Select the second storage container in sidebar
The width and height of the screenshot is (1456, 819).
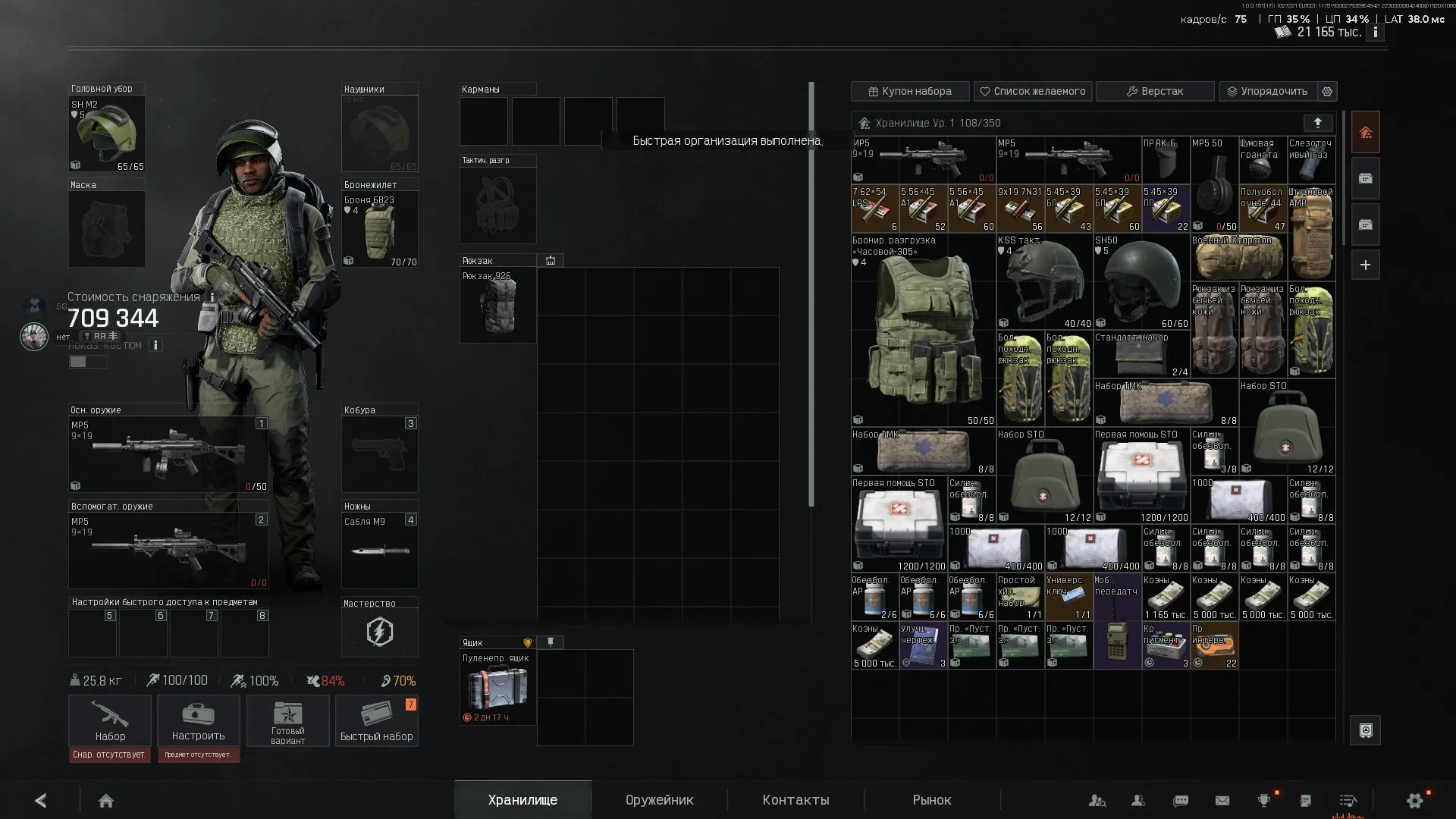(x=1366, y=179)
